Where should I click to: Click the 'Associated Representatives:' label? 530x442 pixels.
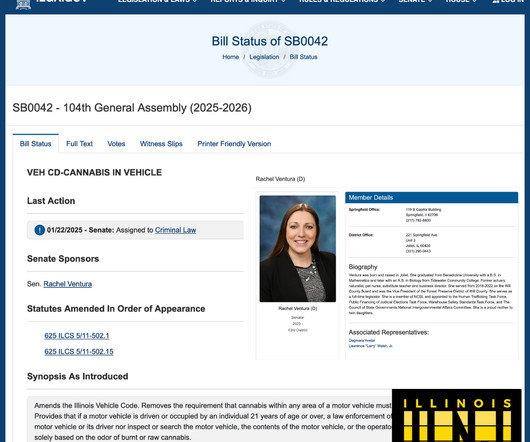389,332
